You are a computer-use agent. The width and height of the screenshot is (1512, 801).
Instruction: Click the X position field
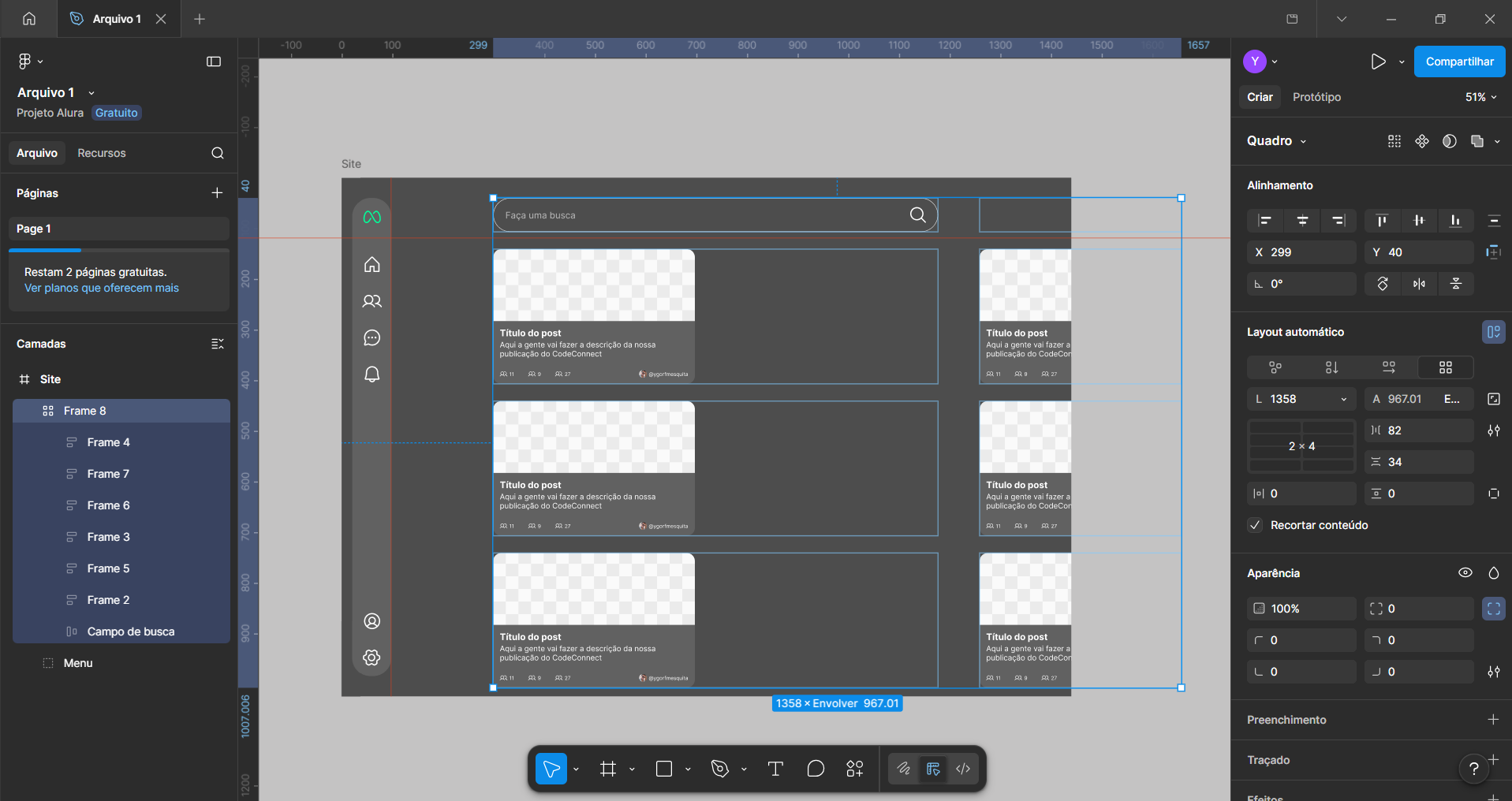coord(1301,252)
